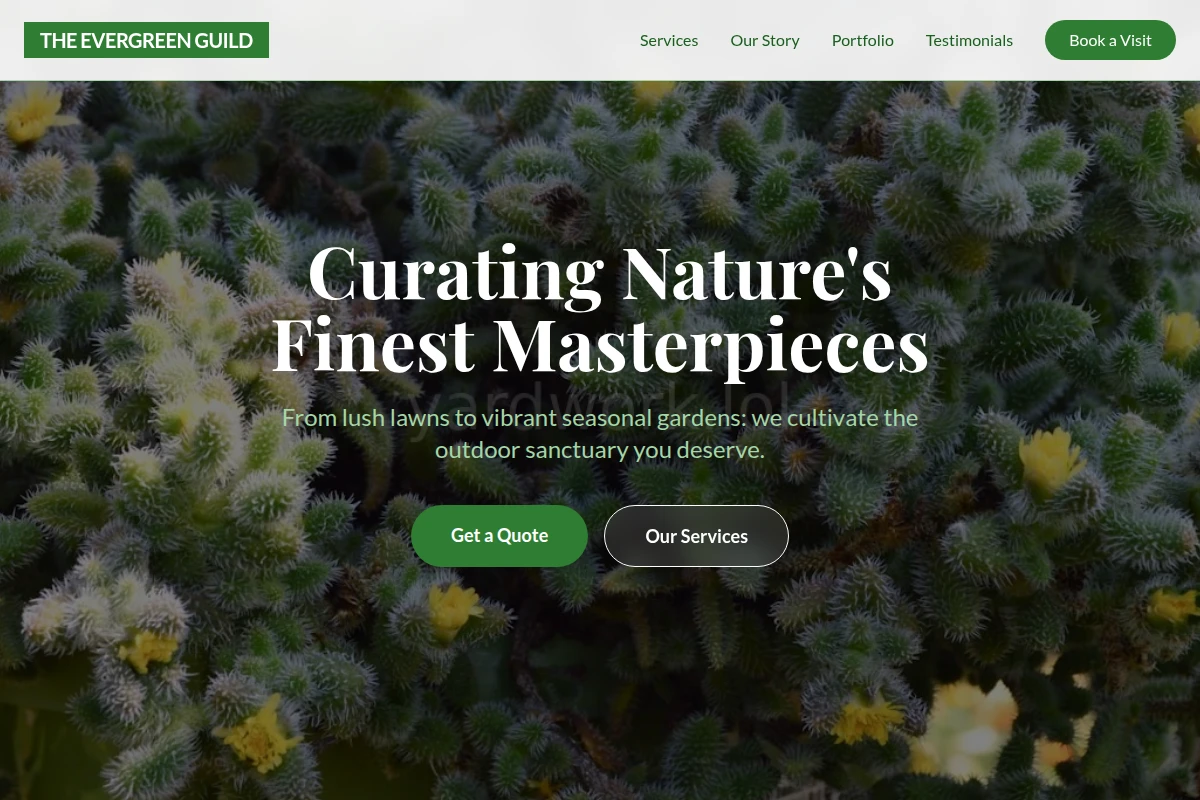
Task: Click the Book a Visit button
Action: point(1110,40)
